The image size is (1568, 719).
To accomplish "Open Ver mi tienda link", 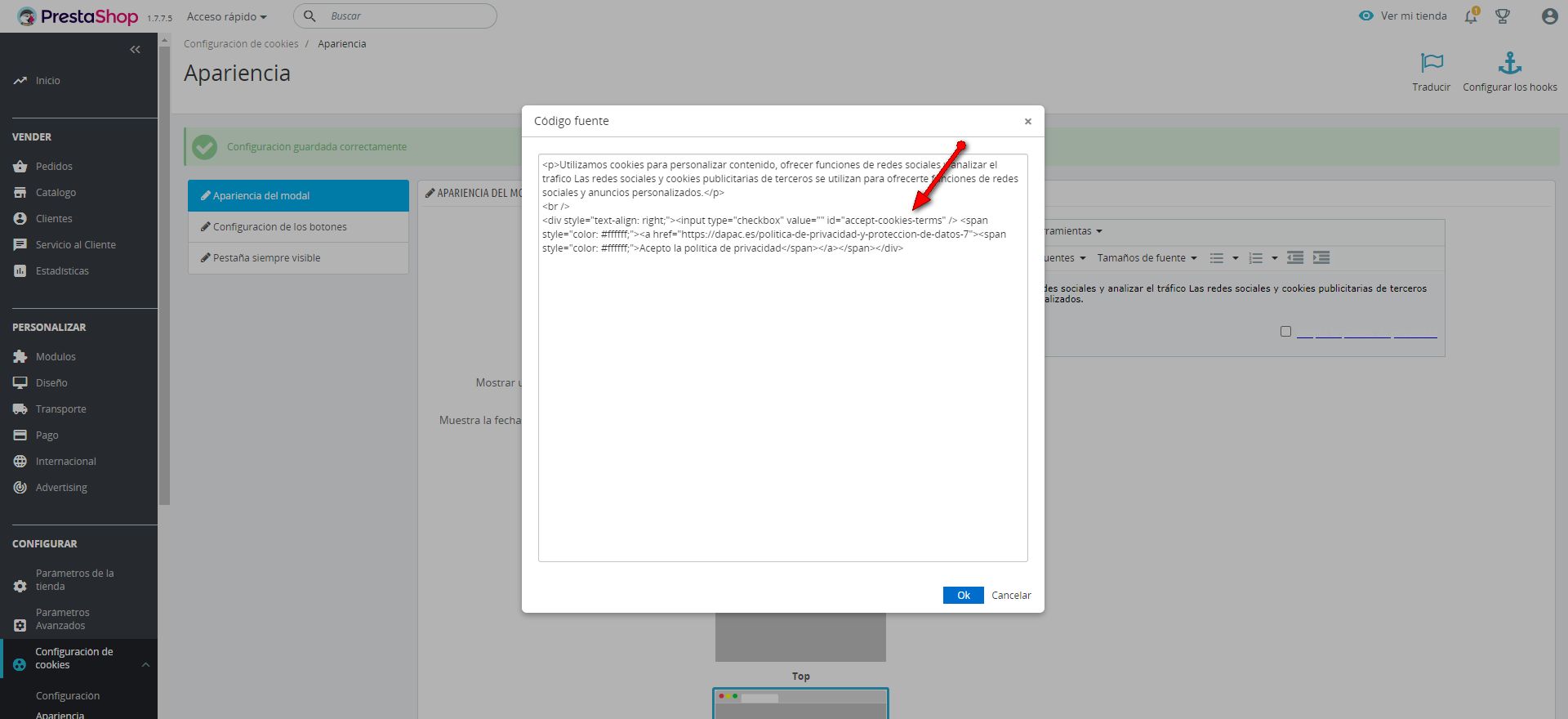I will 1402,16.
